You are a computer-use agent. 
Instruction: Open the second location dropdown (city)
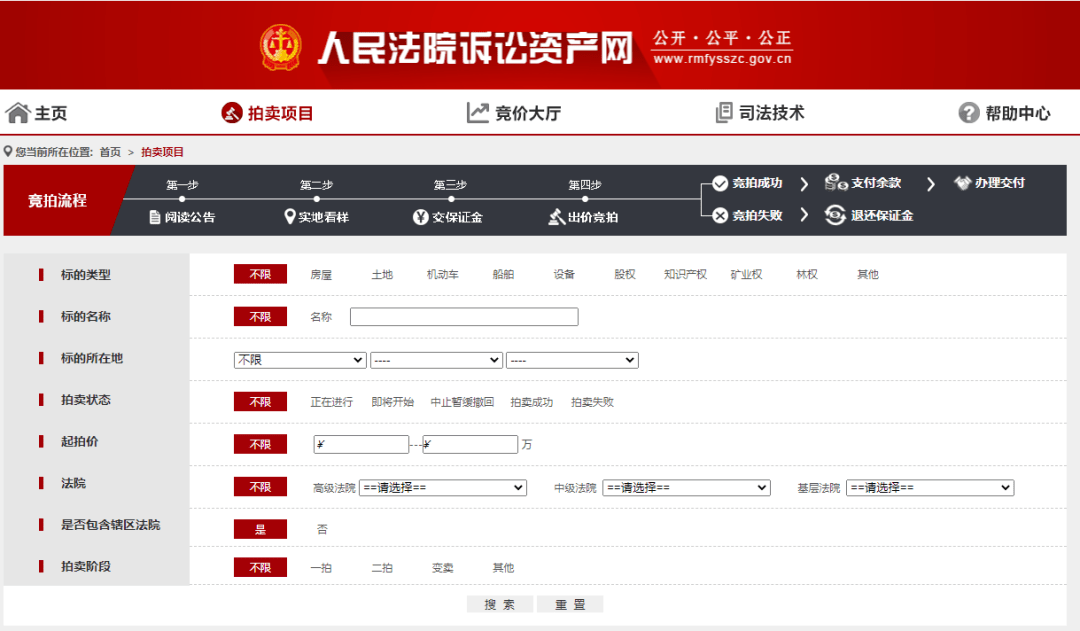point(436,360)
